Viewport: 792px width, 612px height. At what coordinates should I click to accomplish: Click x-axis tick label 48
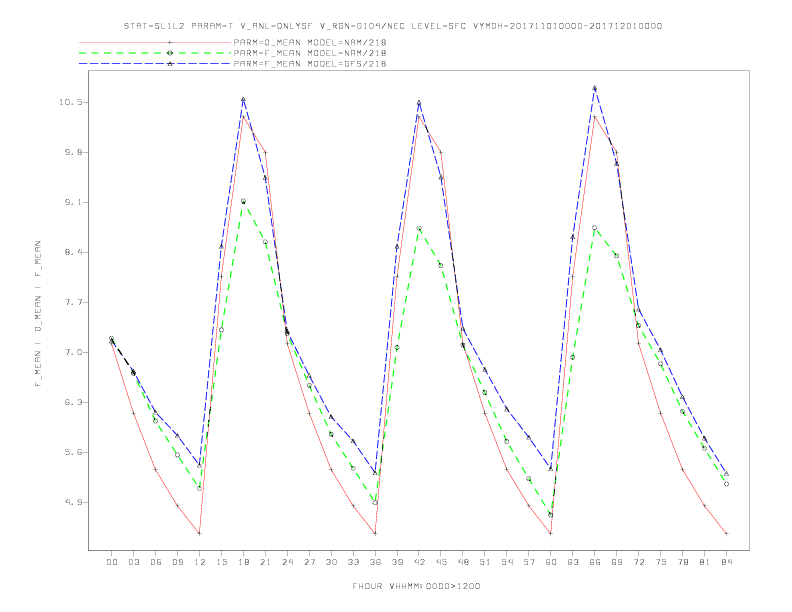(x=463, y=562)
